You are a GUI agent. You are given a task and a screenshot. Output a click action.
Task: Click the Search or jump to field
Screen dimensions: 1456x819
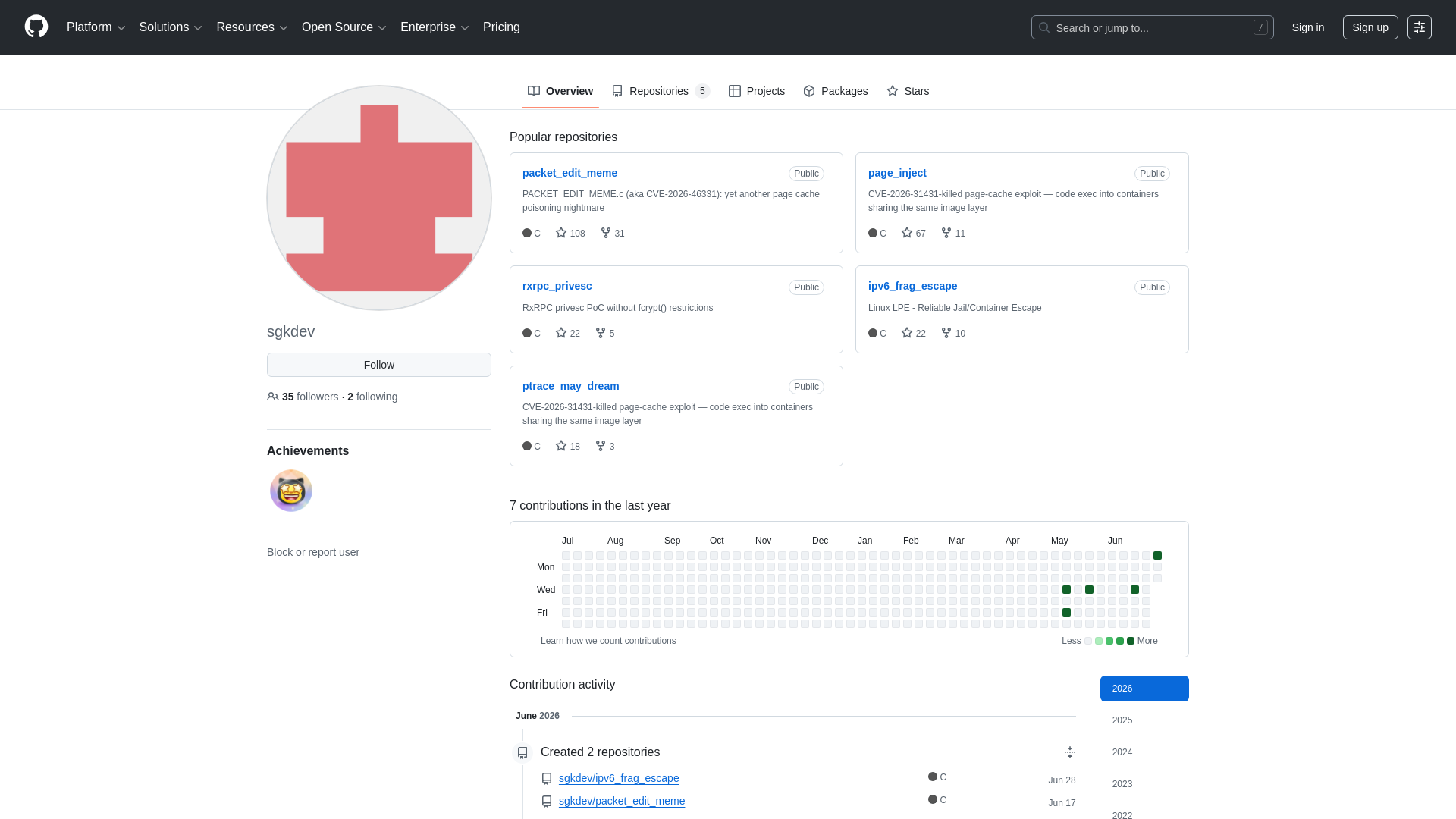1152,27
